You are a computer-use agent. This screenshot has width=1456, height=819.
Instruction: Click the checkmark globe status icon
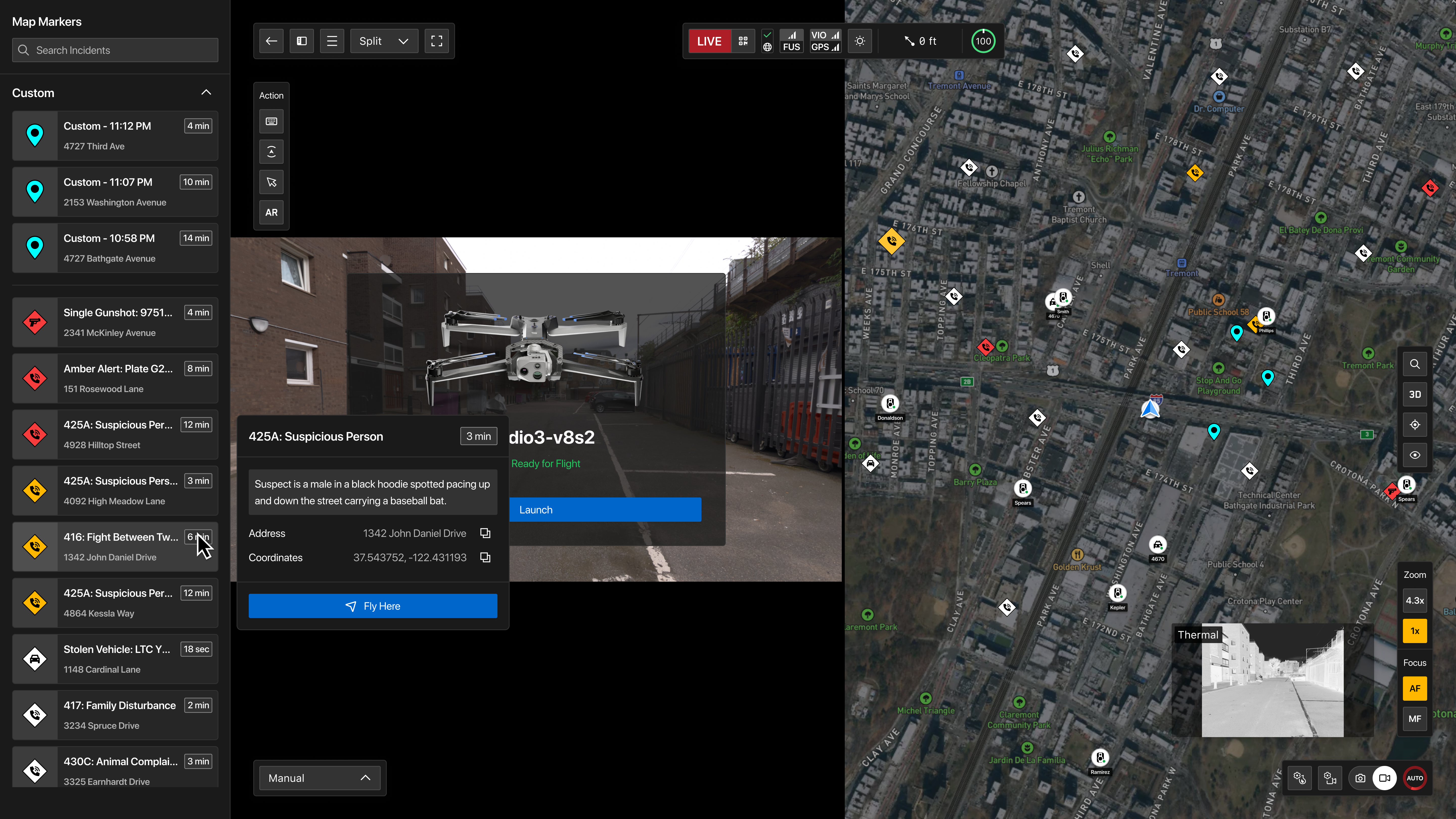(767, 41)
